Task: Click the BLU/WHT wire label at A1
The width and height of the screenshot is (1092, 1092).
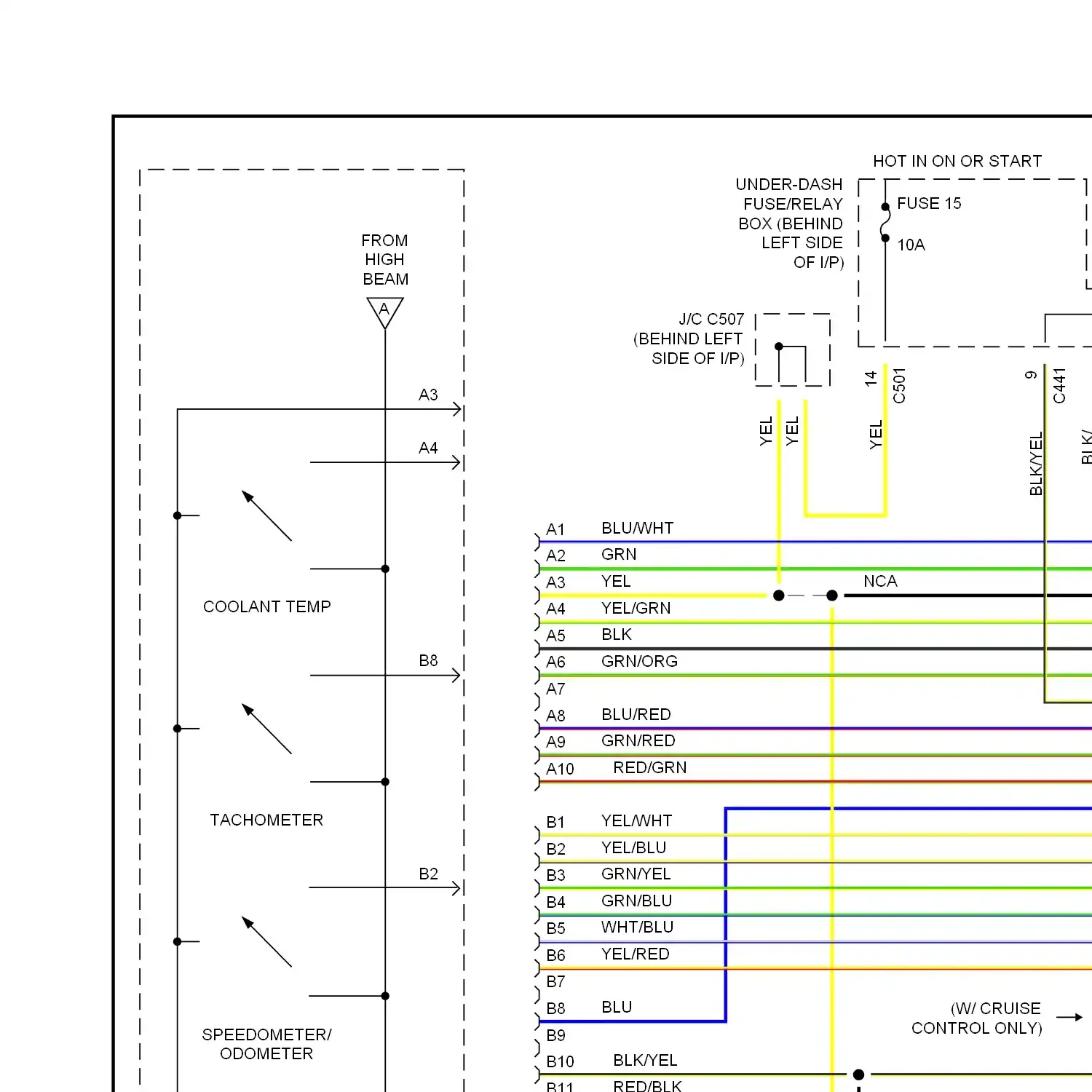Action: (637, 528)
